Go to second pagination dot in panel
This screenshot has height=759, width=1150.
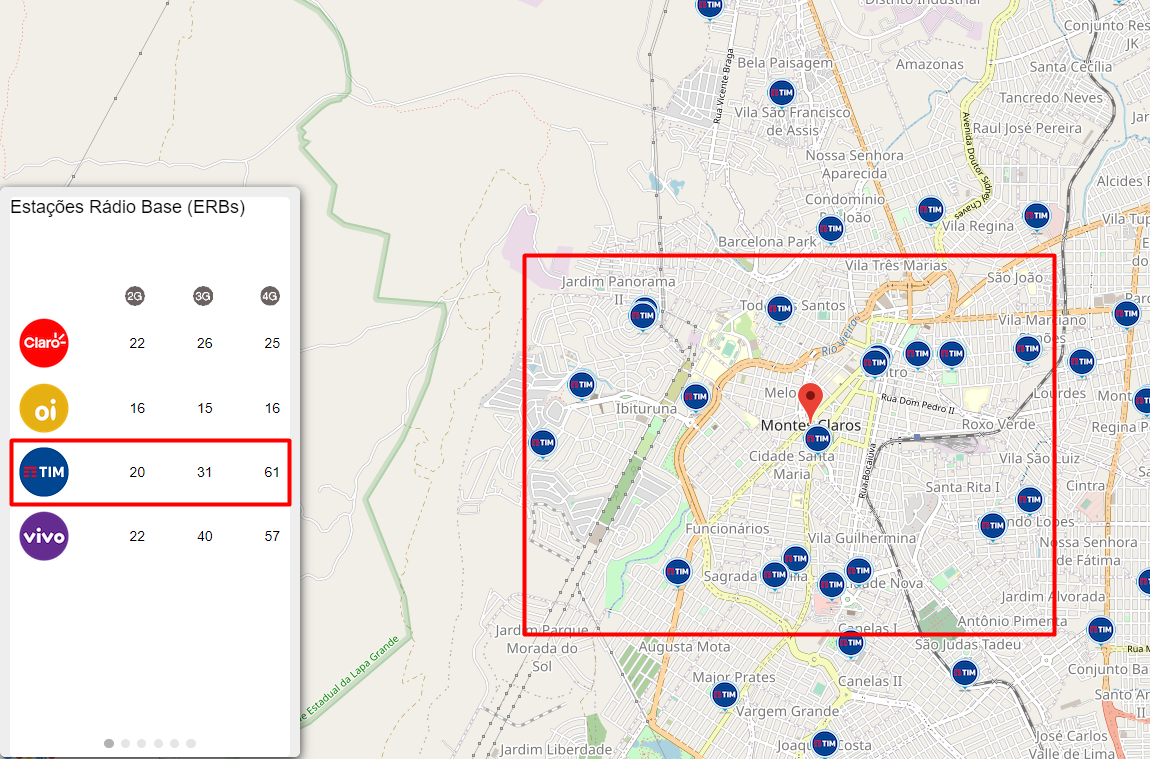coord(125,743)
